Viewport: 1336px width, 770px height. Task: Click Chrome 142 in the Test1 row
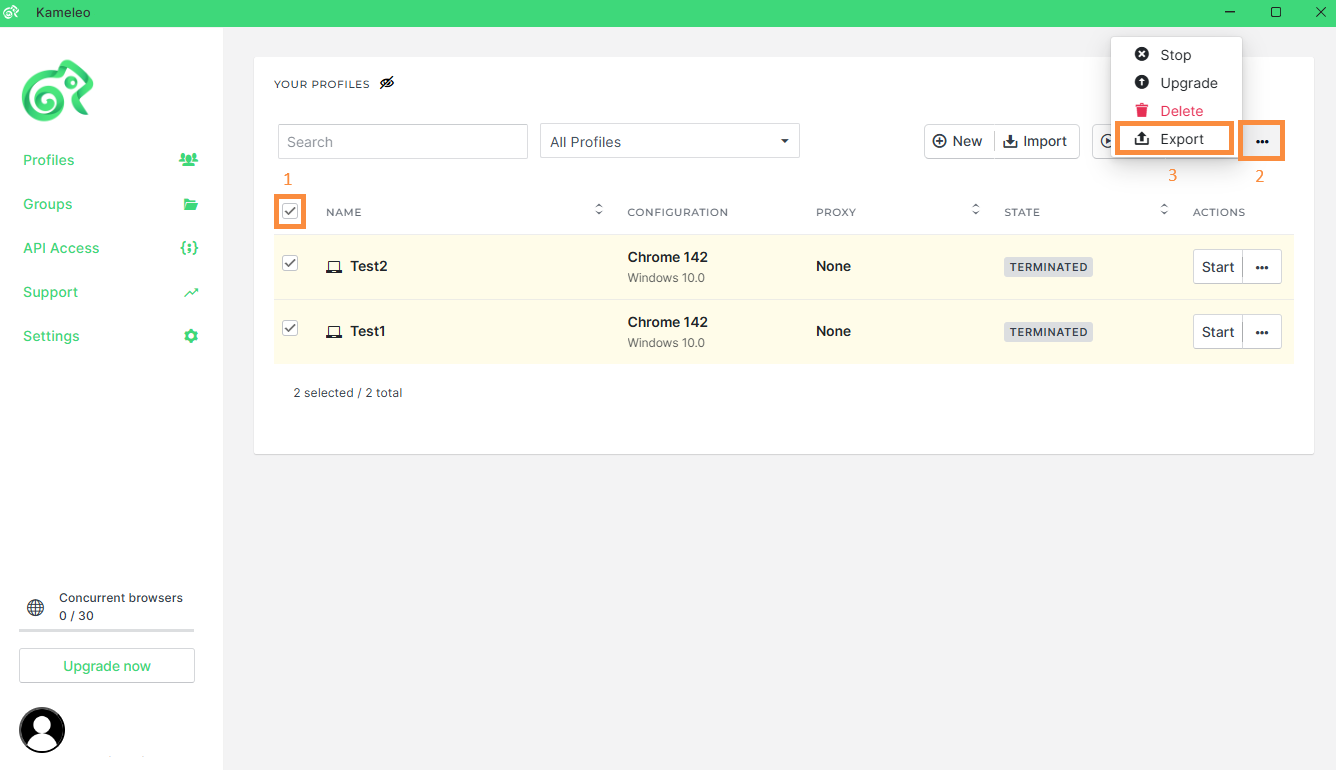(x=667, y=322)
